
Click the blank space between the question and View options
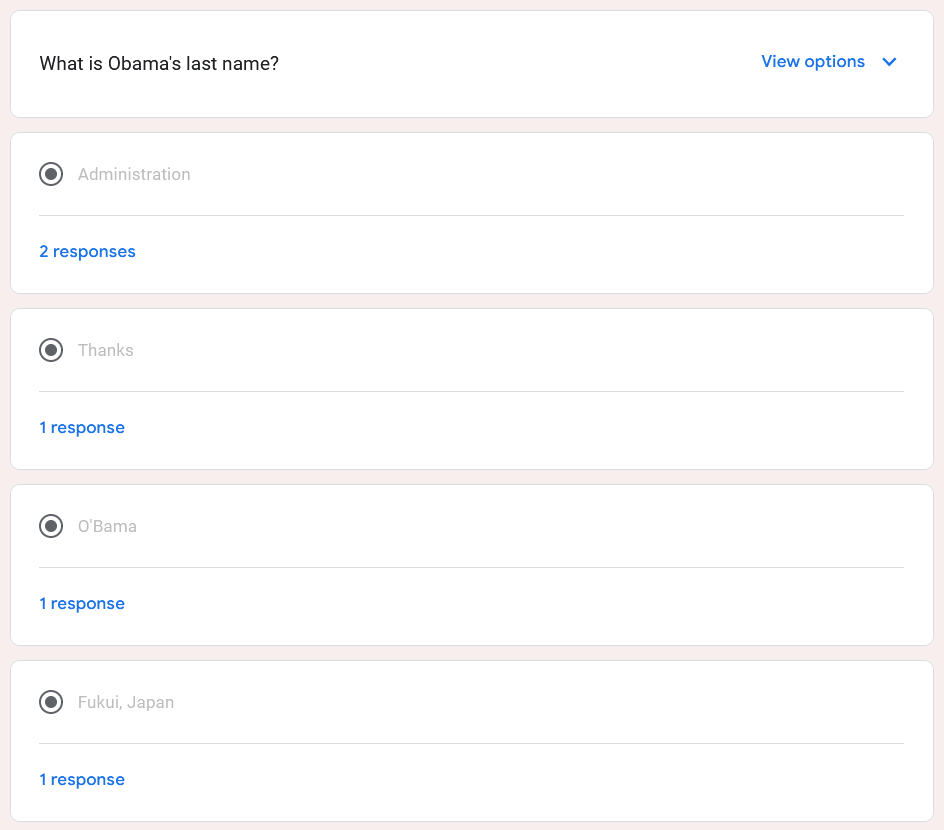(518, 63)
